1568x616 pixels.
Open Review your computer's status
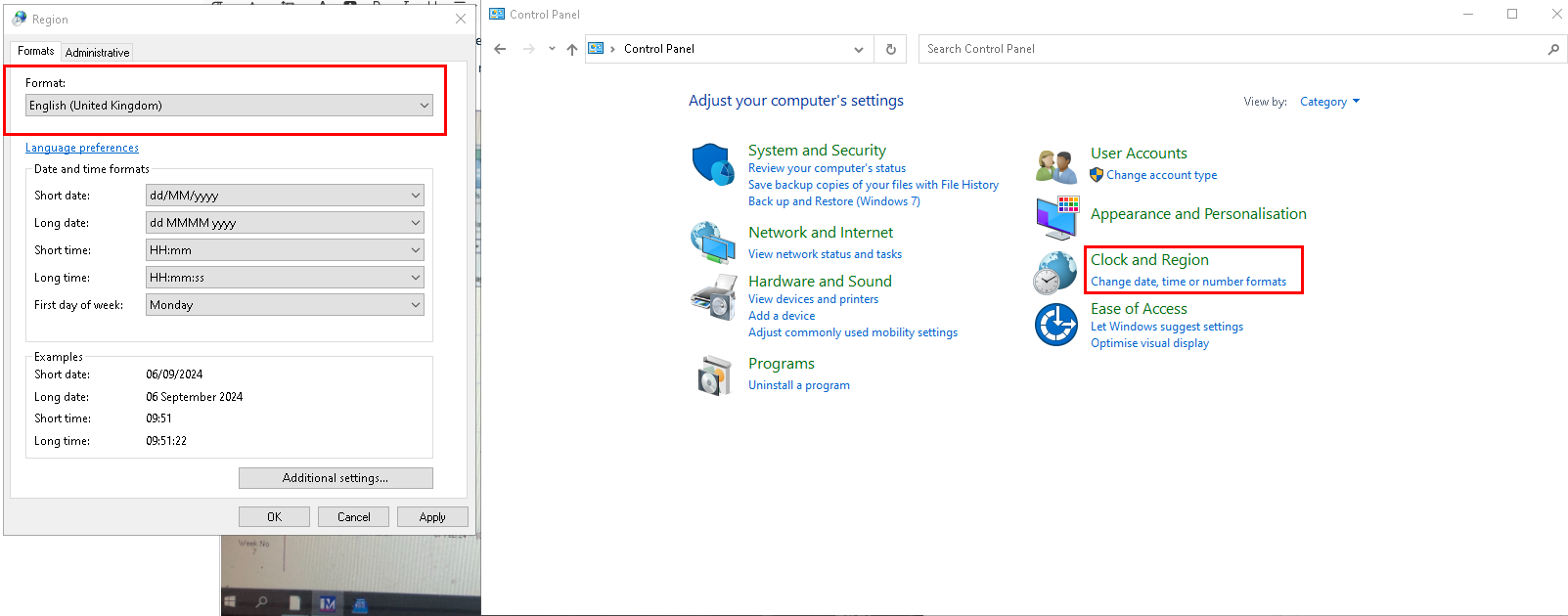coord(827,168)
